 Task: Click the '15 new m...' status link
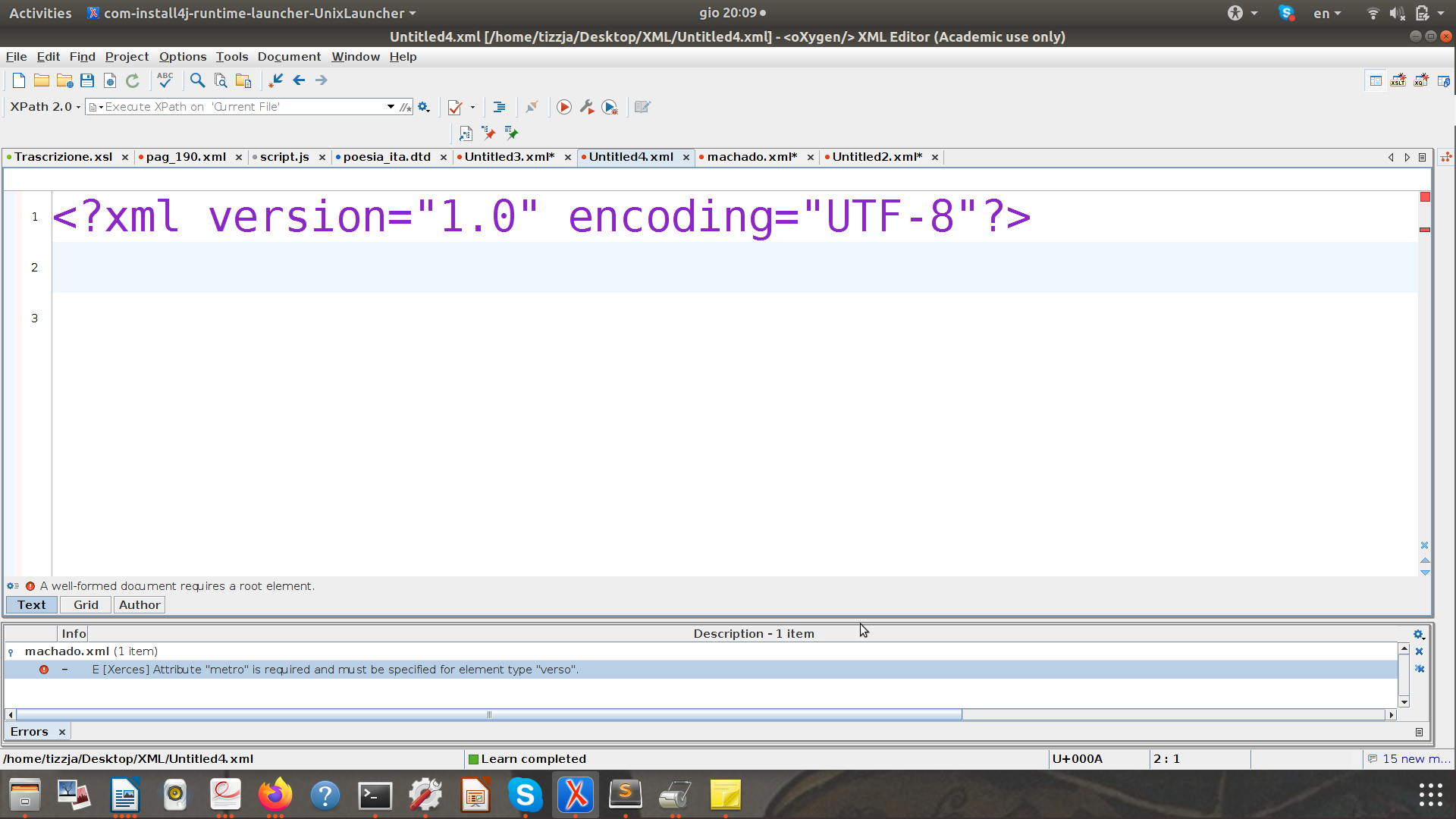click(1415, 759)
